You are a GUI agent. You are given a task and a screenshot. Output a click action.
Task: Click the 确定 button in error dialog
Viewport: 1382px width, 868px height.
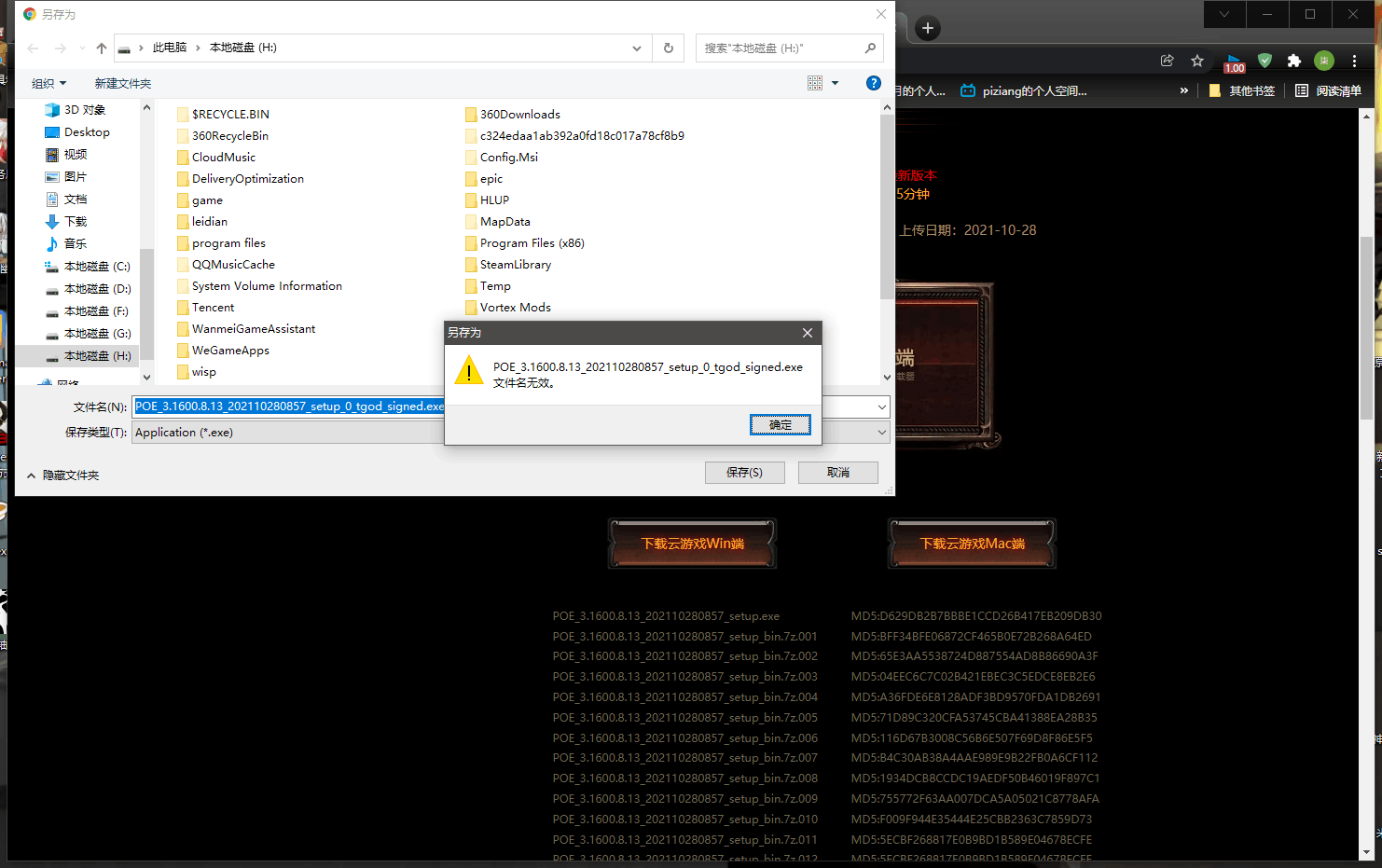(x=780, y=425)
